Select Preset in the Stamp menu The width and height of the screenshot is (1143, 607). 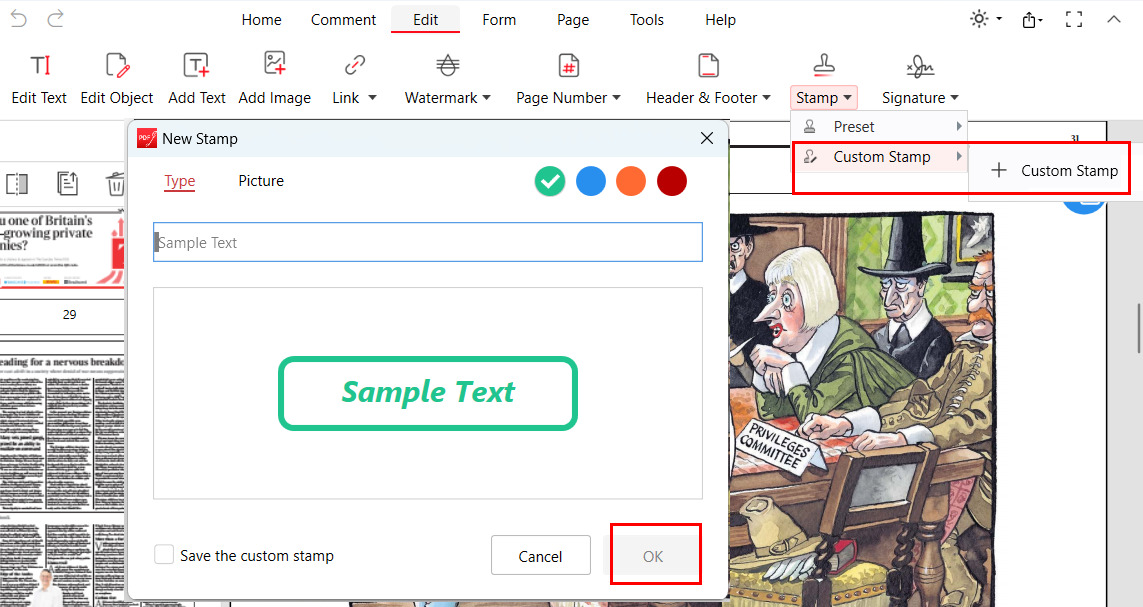[x=854, y=127]
